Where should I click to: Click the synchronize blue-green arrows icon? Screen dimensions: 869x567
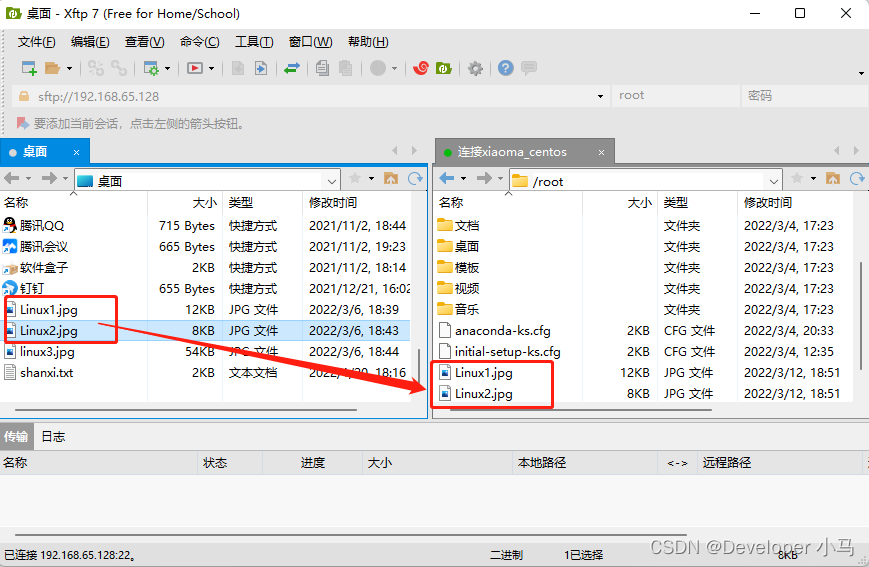(x=292, y=68)
